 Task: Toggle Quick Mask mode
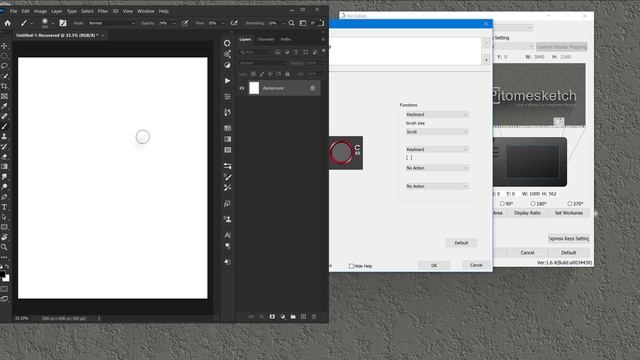[4, 289]
